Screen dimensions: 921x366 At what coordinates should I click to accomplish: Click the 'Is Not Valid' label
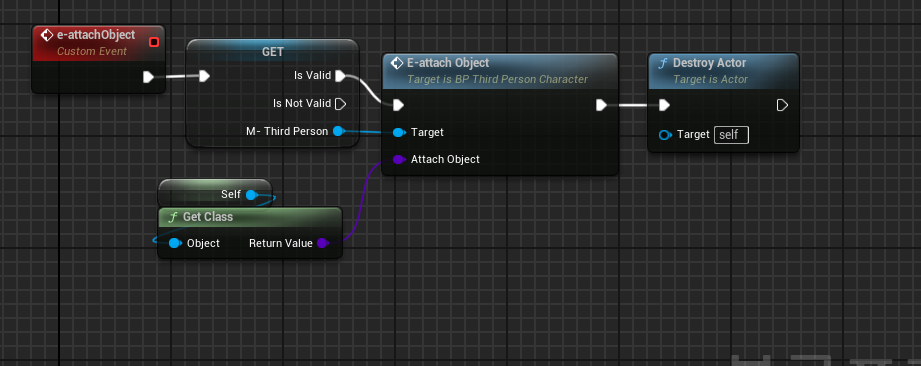click(302, 103)
